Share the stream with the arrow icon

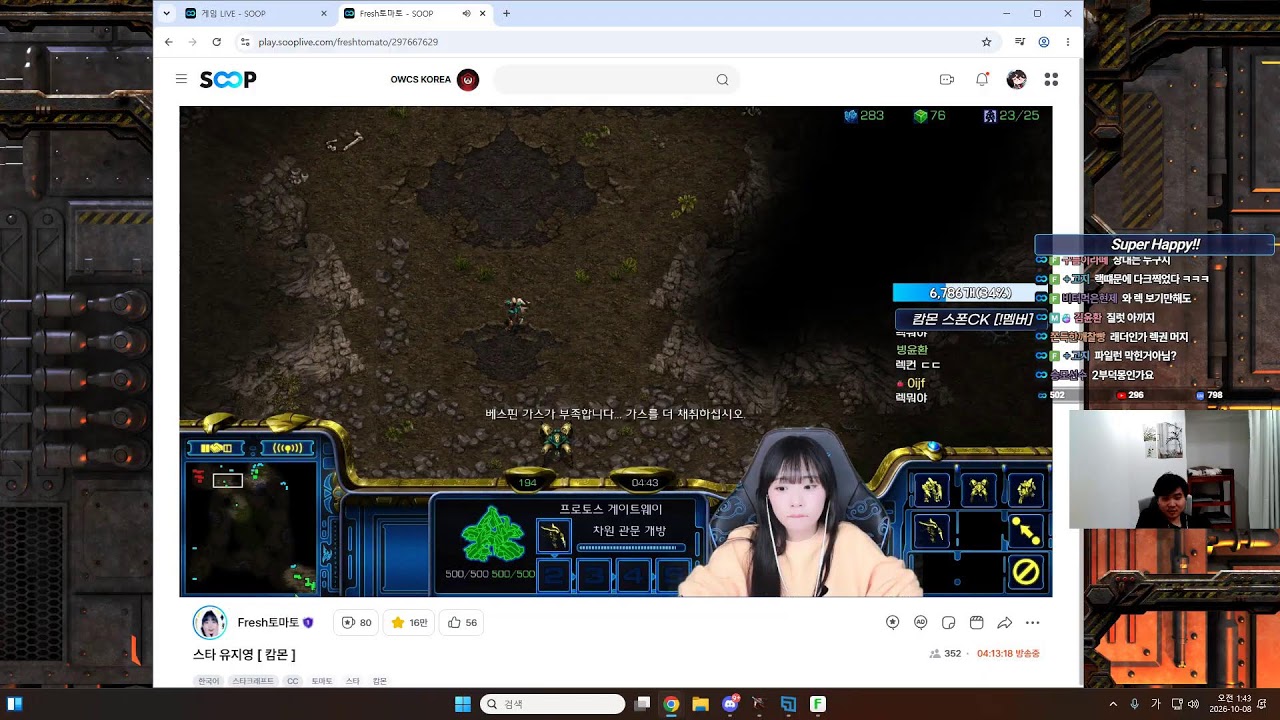(1005, 622)
